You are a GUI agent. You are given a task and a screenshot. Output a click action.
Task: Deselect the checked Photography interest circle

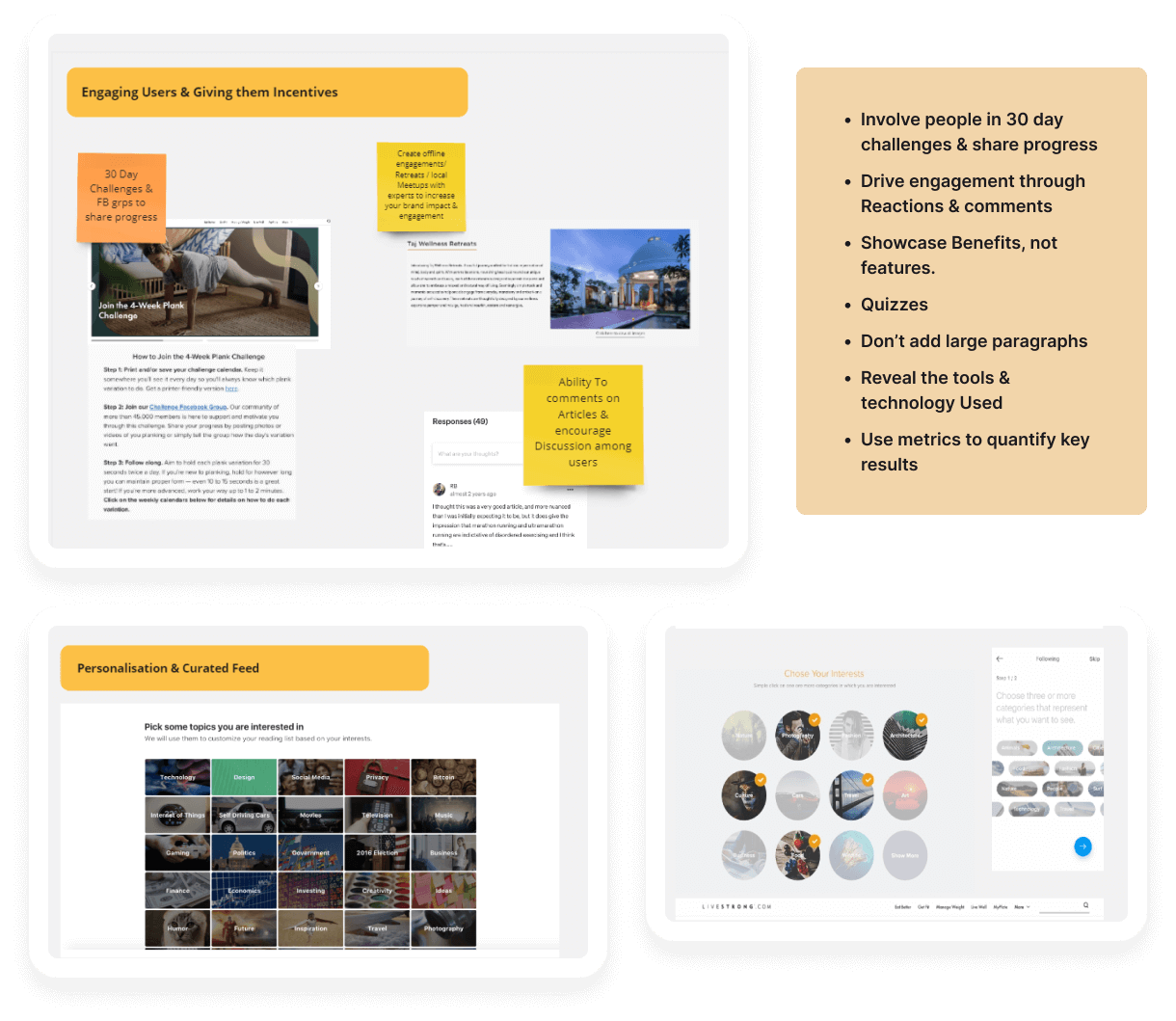point(797,735)
